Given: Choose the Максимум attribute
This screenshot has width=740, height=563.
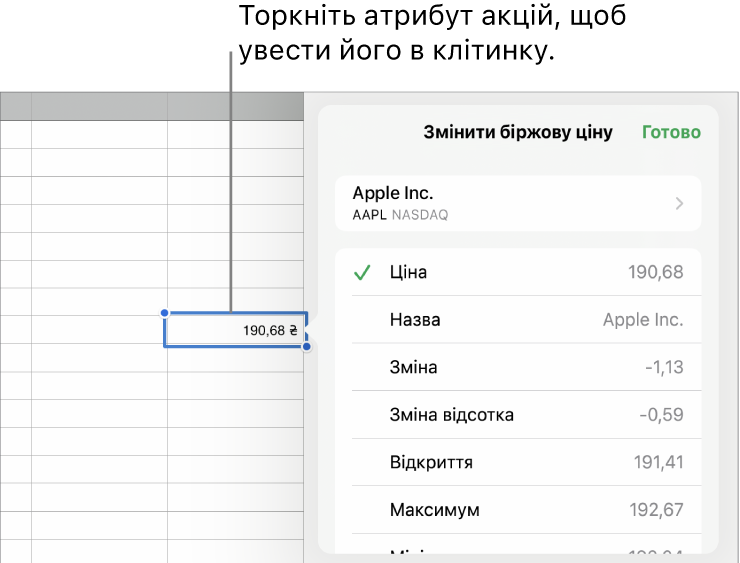Looking at the screenshot, I should point(518,510).
